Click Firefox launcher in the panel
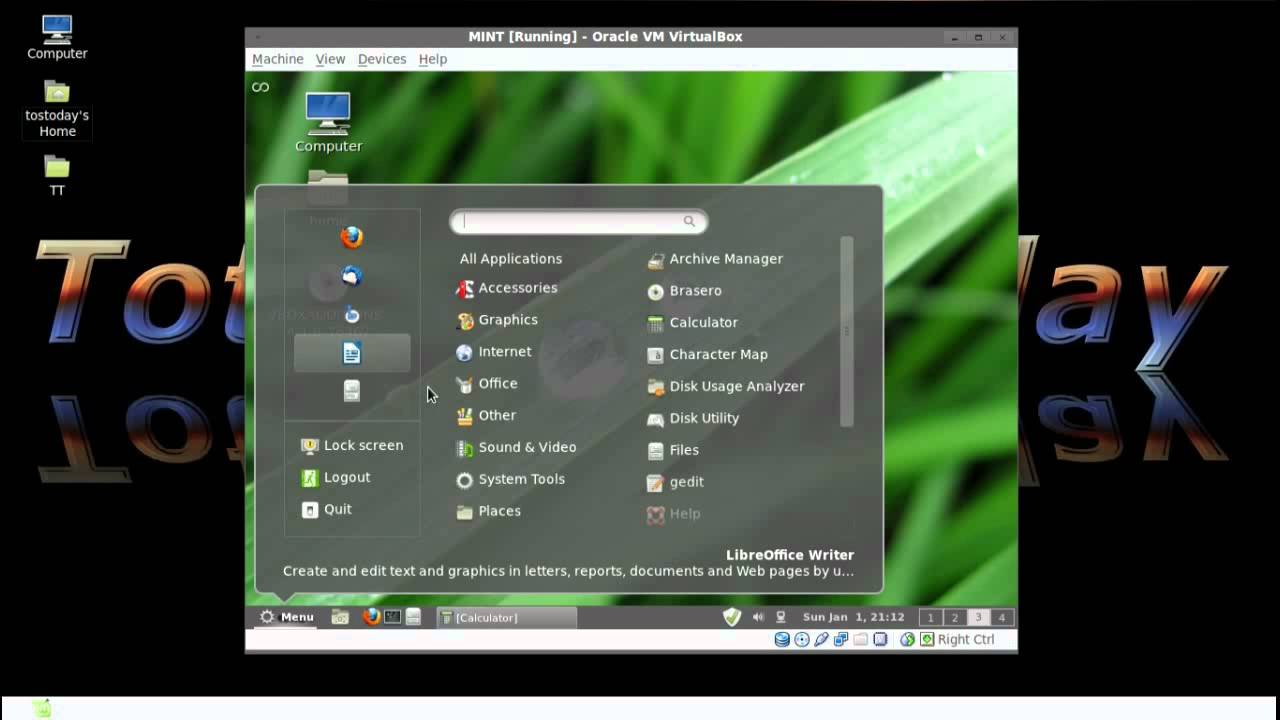The height and width of the screenshot is (720, 1280). tap(371, 617)
